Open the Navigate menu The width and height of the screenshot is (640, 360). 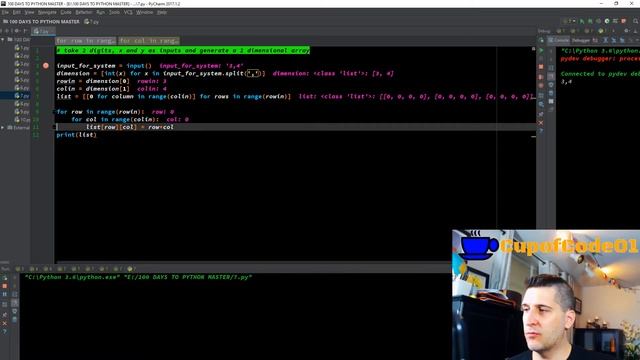click(47, 12)
